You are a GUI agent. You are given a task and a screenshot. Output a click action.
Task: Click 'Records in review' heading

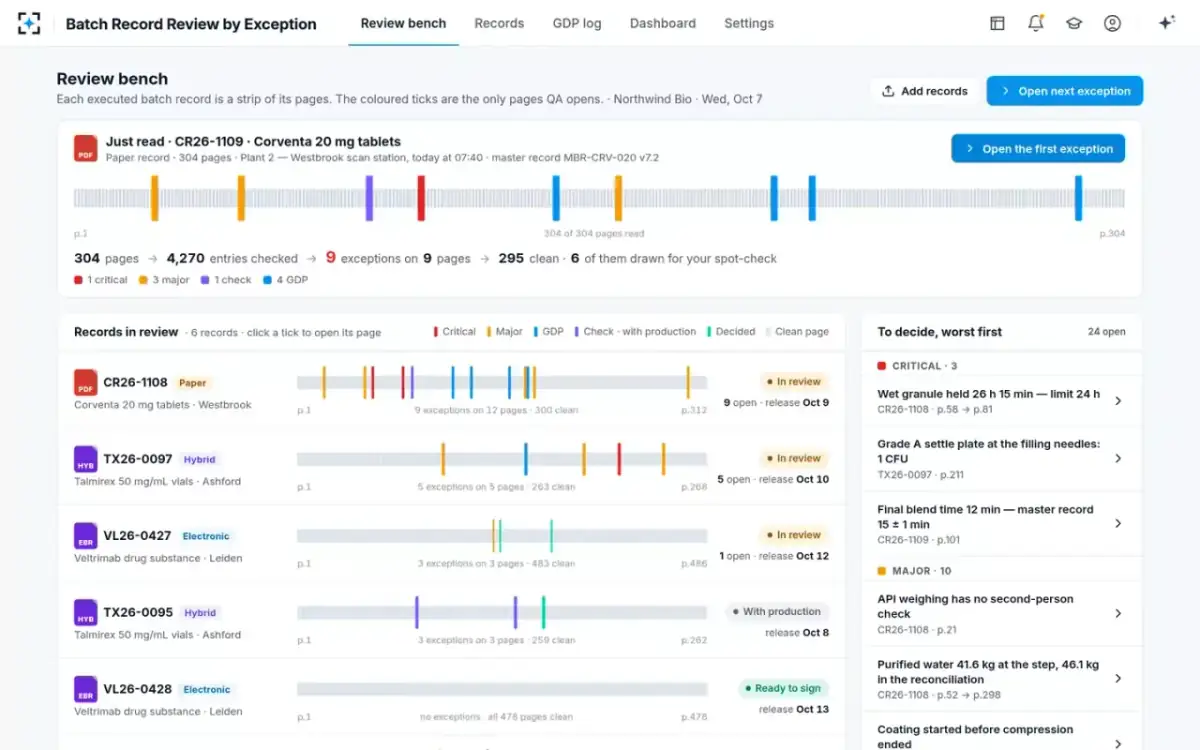click(x=126, y=332)
